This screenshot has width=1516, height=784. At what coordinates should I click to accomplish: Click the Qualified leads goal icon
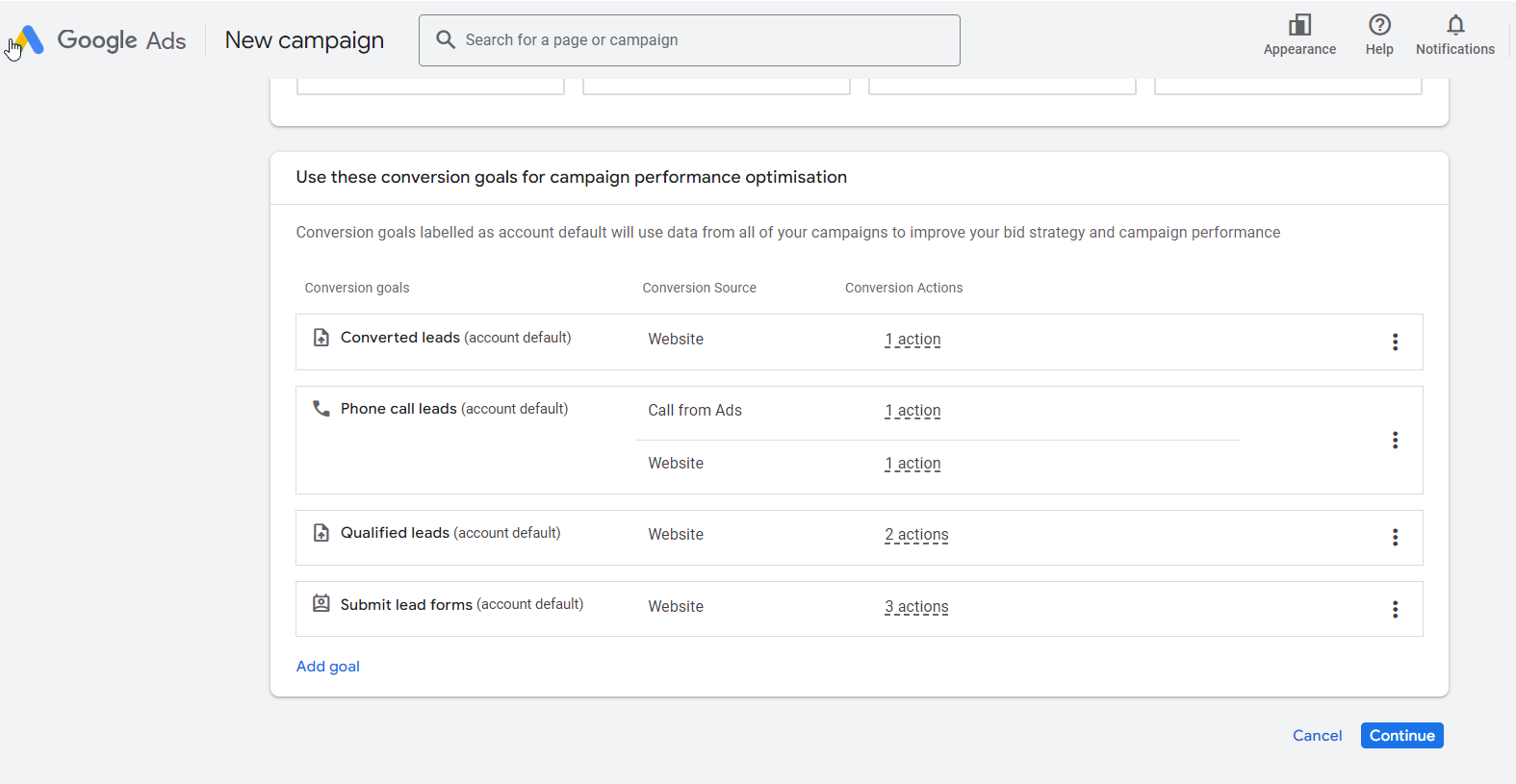321,533
